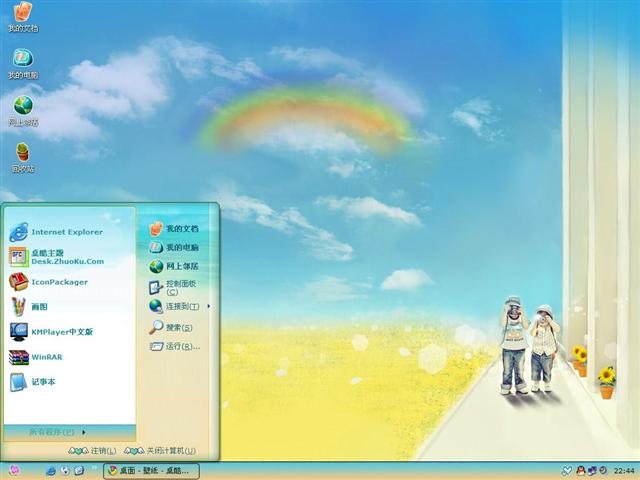Expand the 连接到(T) submenu
The height and width of the screenshot is (480, 640).
point(180,306)
